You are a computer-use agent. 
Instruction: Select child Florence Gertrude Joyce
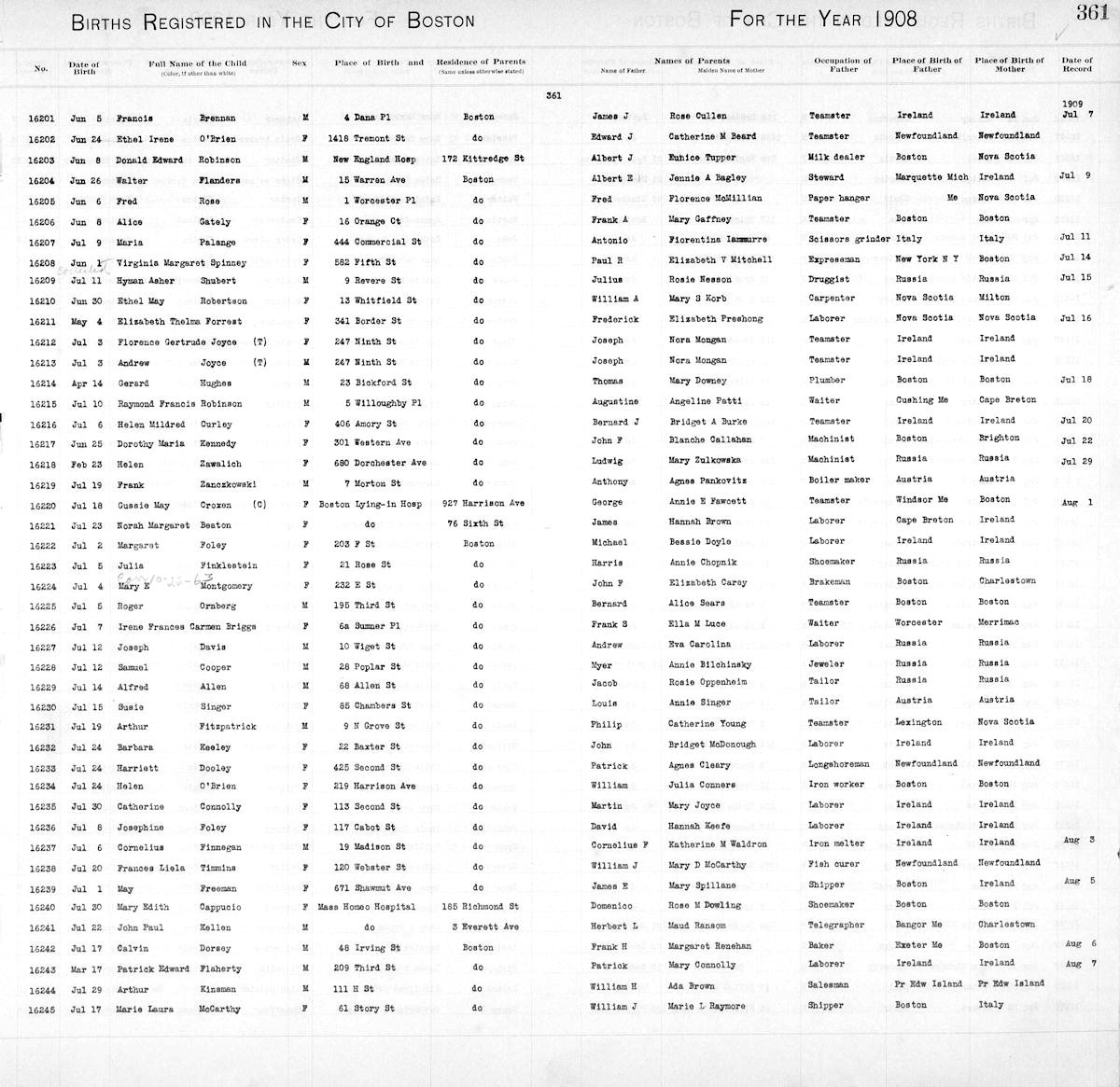tap(176, 342)
